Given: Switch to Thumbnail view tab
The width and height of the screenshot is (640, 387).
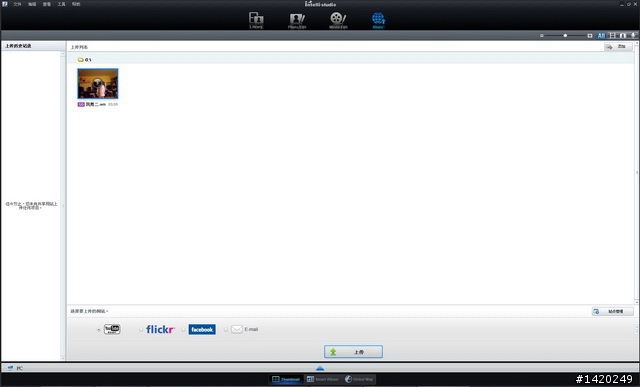Looking at the screenshot, I should 286,379.
